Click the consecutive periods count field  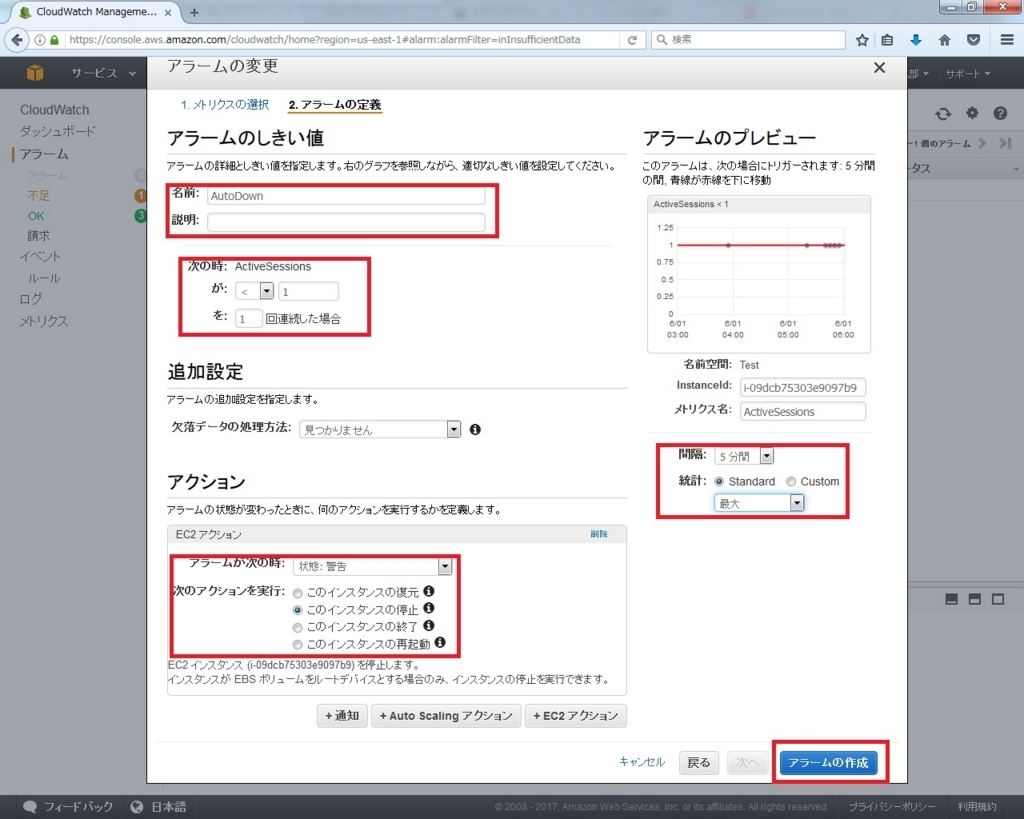(x=248, y=319)
